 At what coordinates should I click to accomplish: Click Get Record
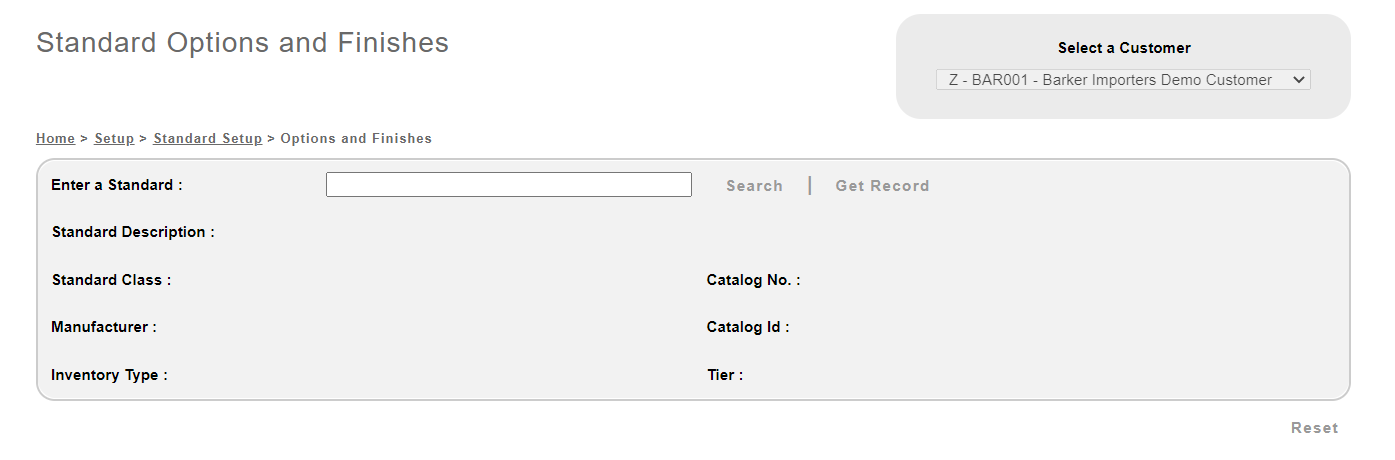882,186
